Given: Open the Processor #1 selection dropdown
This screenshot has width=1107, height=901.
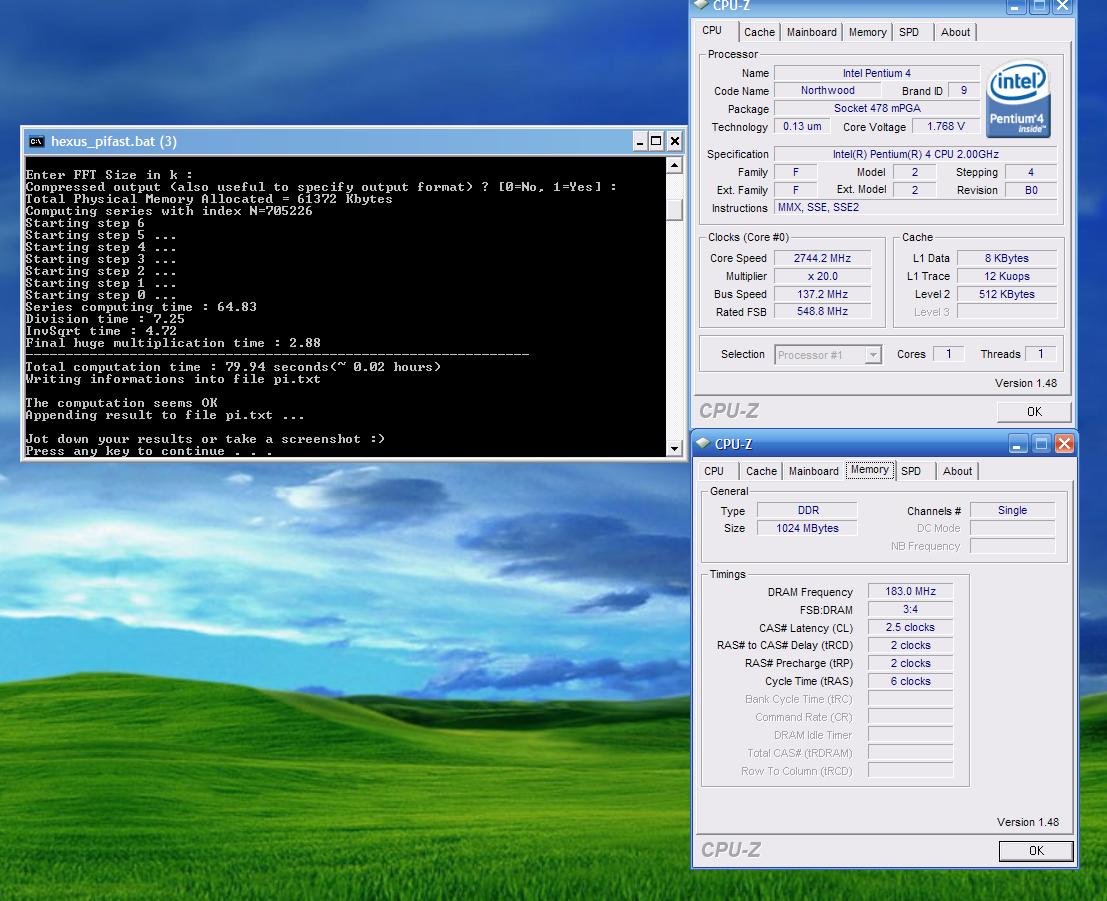Looking at the screenshot, I should point(873,354).
